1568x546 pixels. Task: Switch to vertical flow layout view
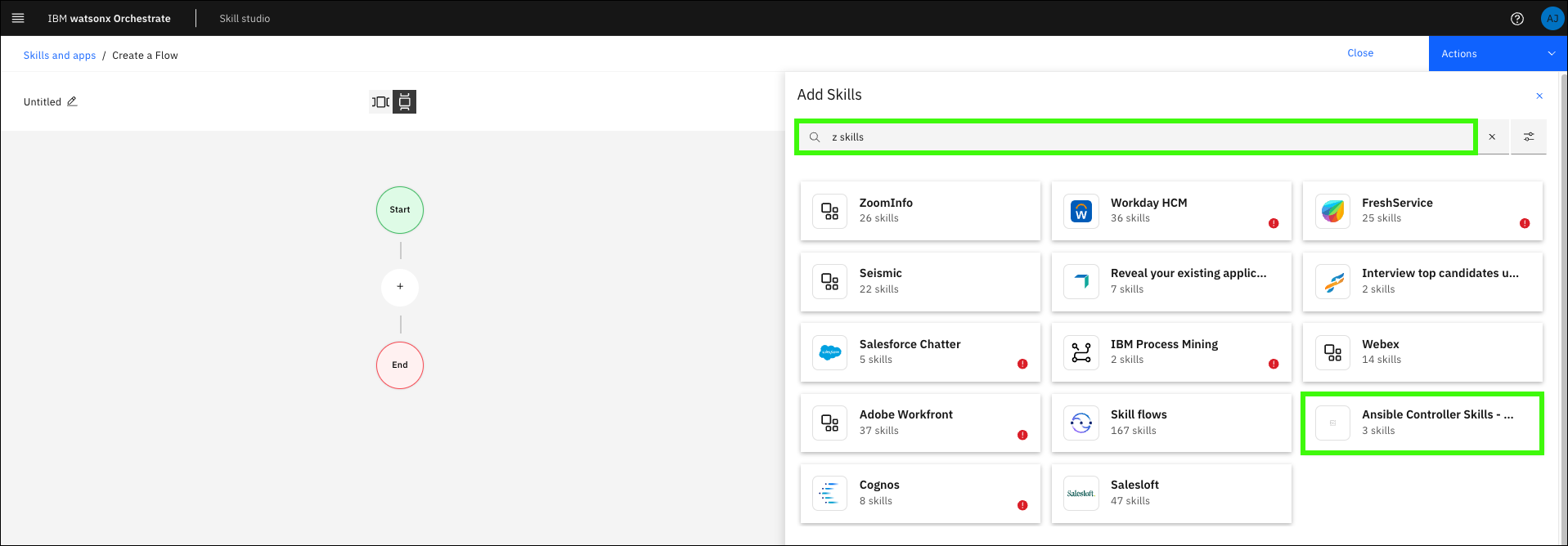coord(404,102)
